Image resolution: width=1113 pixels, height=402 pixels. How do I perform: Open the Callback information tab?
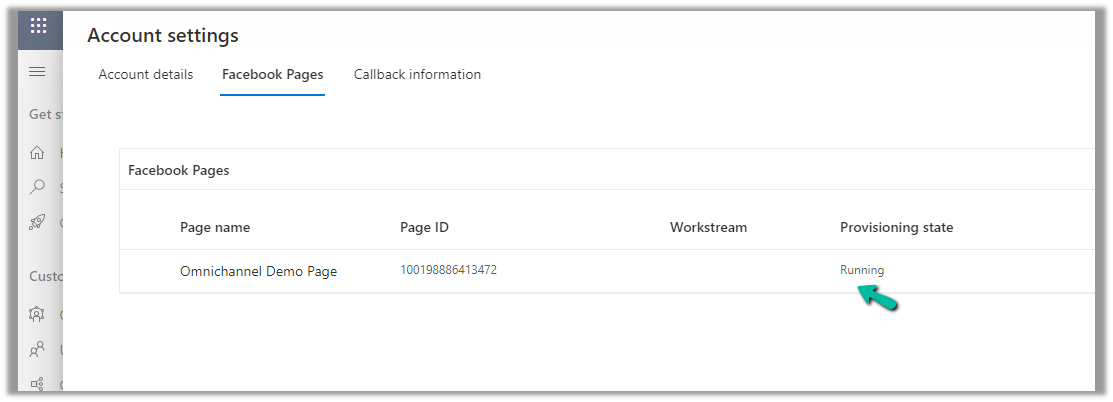coord(417,75)
